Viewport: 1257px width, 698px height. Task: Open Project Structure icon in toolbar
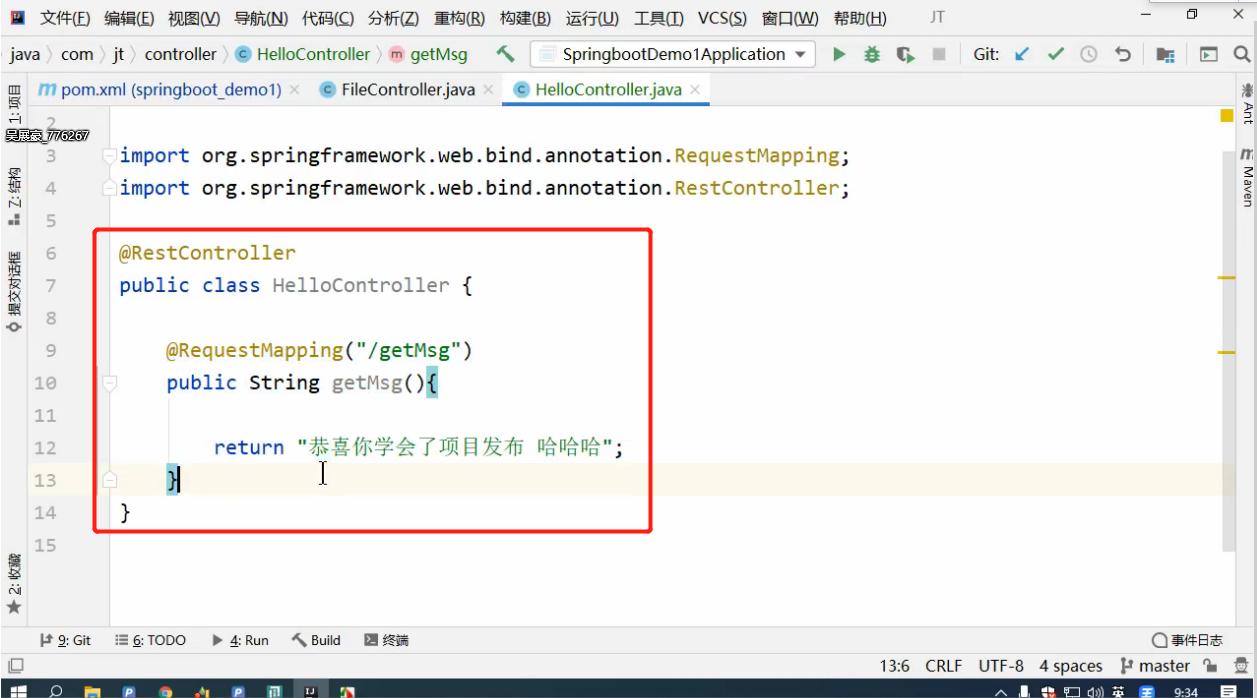[1165, 54]
